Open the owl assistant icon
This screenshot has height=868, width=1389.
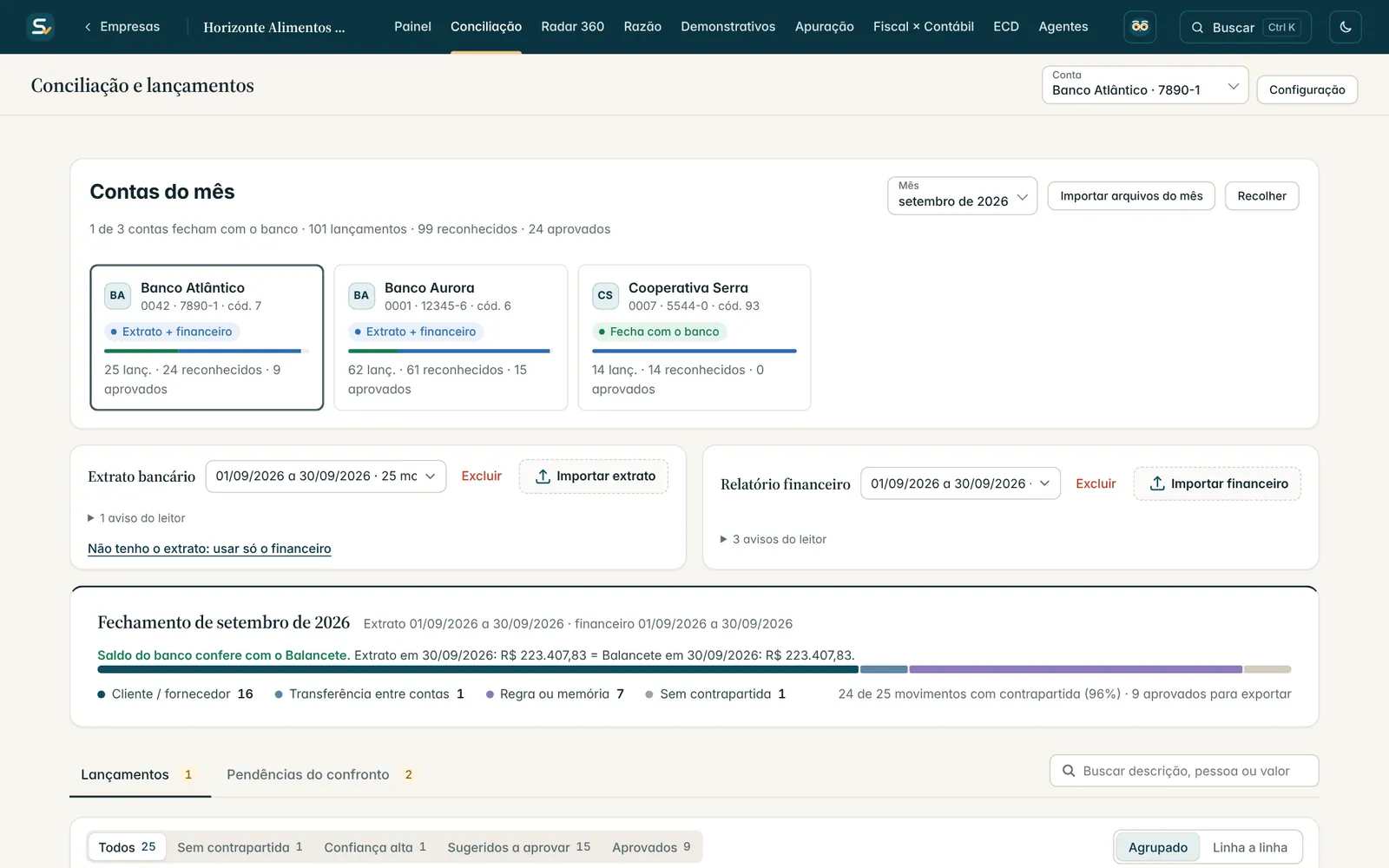(1140, 27)
